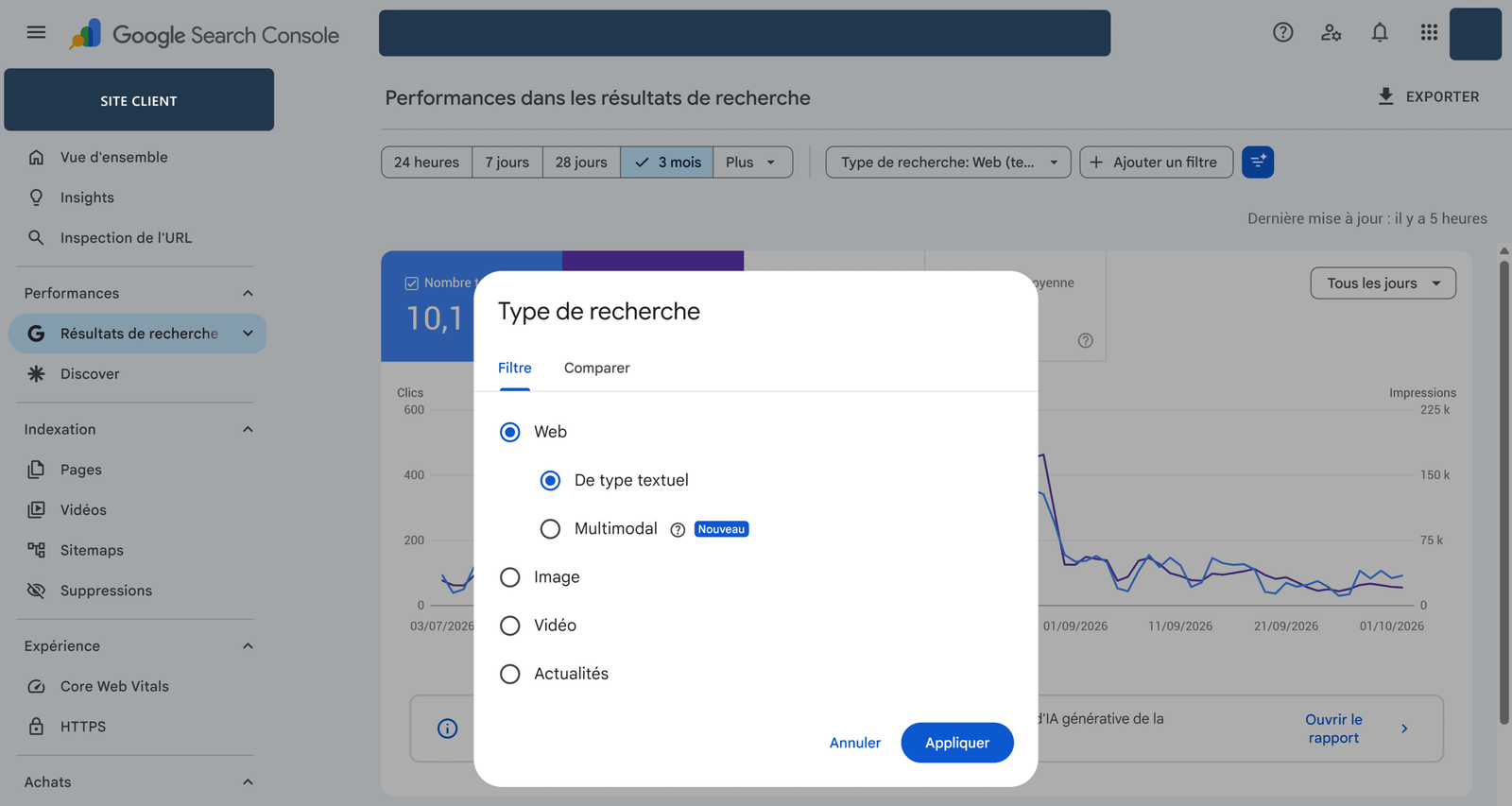Click the help icon under position moyenne
This screenshot has width=1512, height=806.
[x=1086, y=340]
